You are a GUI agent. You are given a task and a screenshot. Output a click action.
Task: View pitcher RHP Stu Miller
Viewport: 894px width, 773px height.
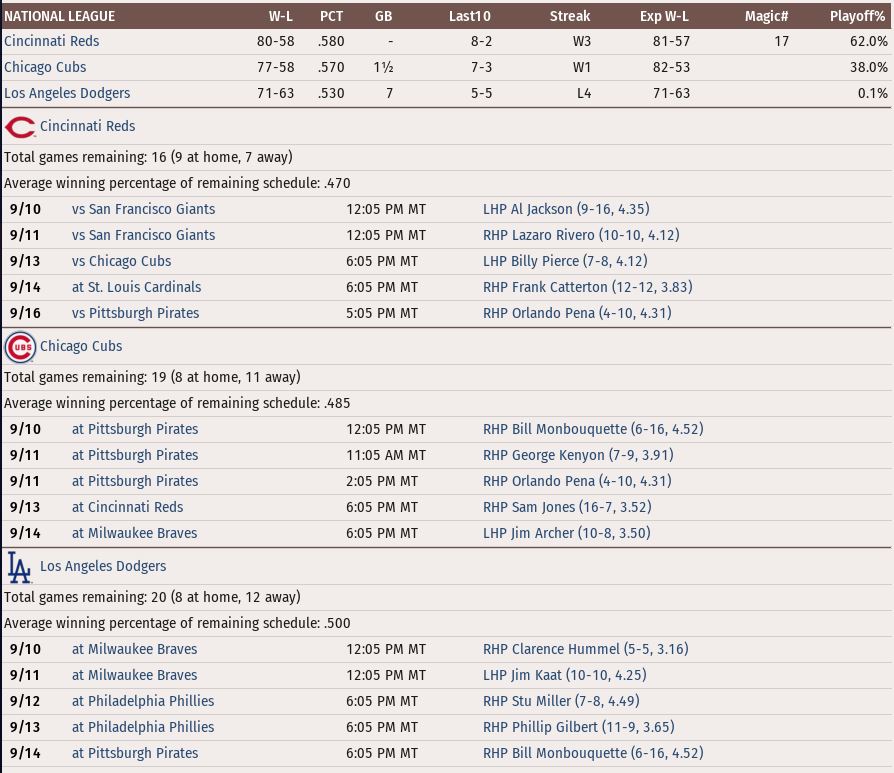561,701
